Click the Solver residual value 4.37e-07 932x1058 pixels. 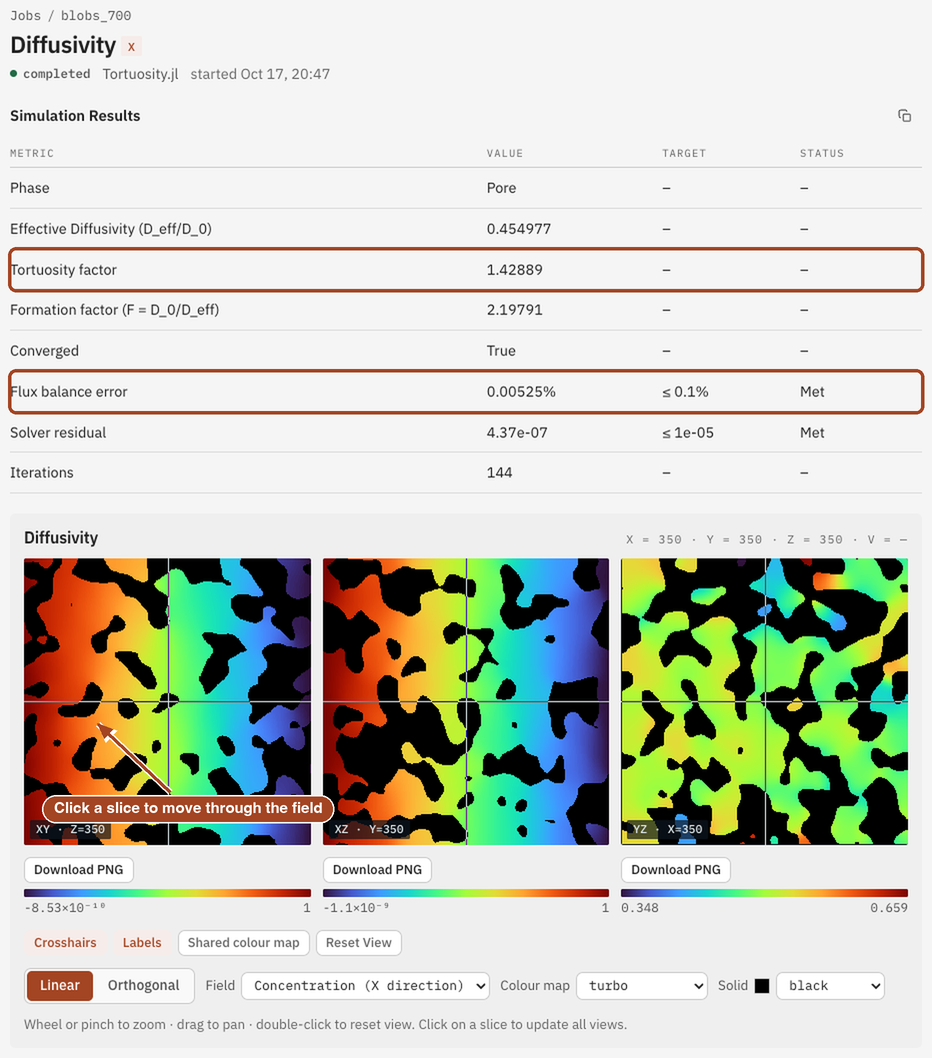pyautogui.click(x=517, y=433)
